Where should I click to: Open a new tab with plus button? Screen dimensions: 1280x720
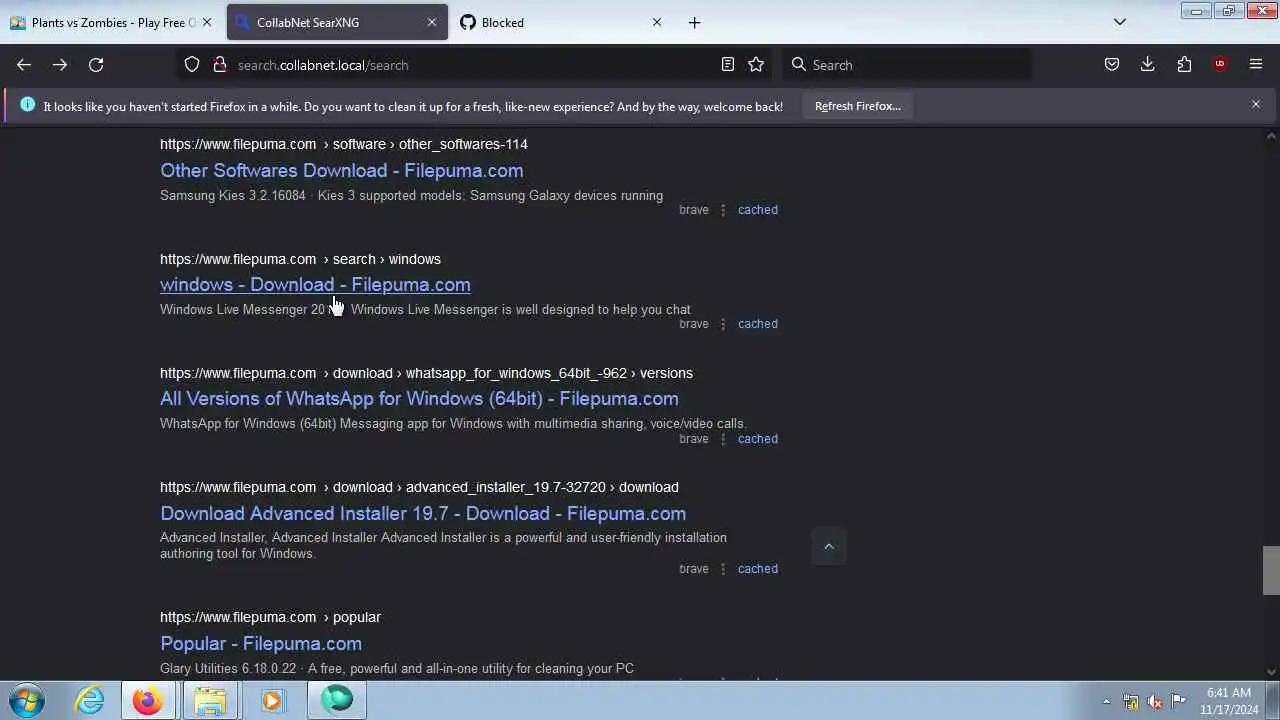695,22
